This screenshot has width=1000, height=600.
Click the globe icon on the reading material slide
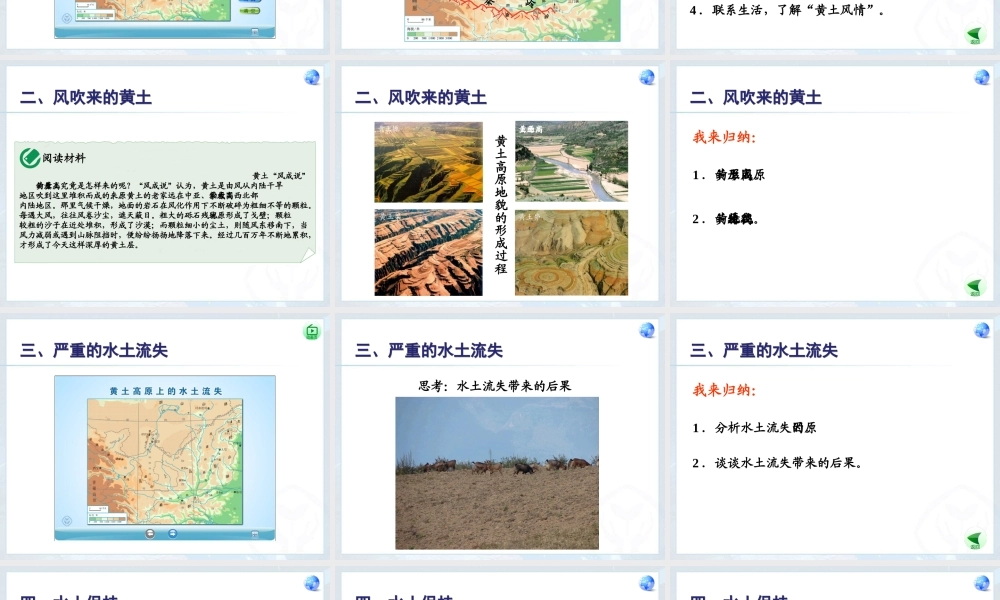(x=312, y=77)
